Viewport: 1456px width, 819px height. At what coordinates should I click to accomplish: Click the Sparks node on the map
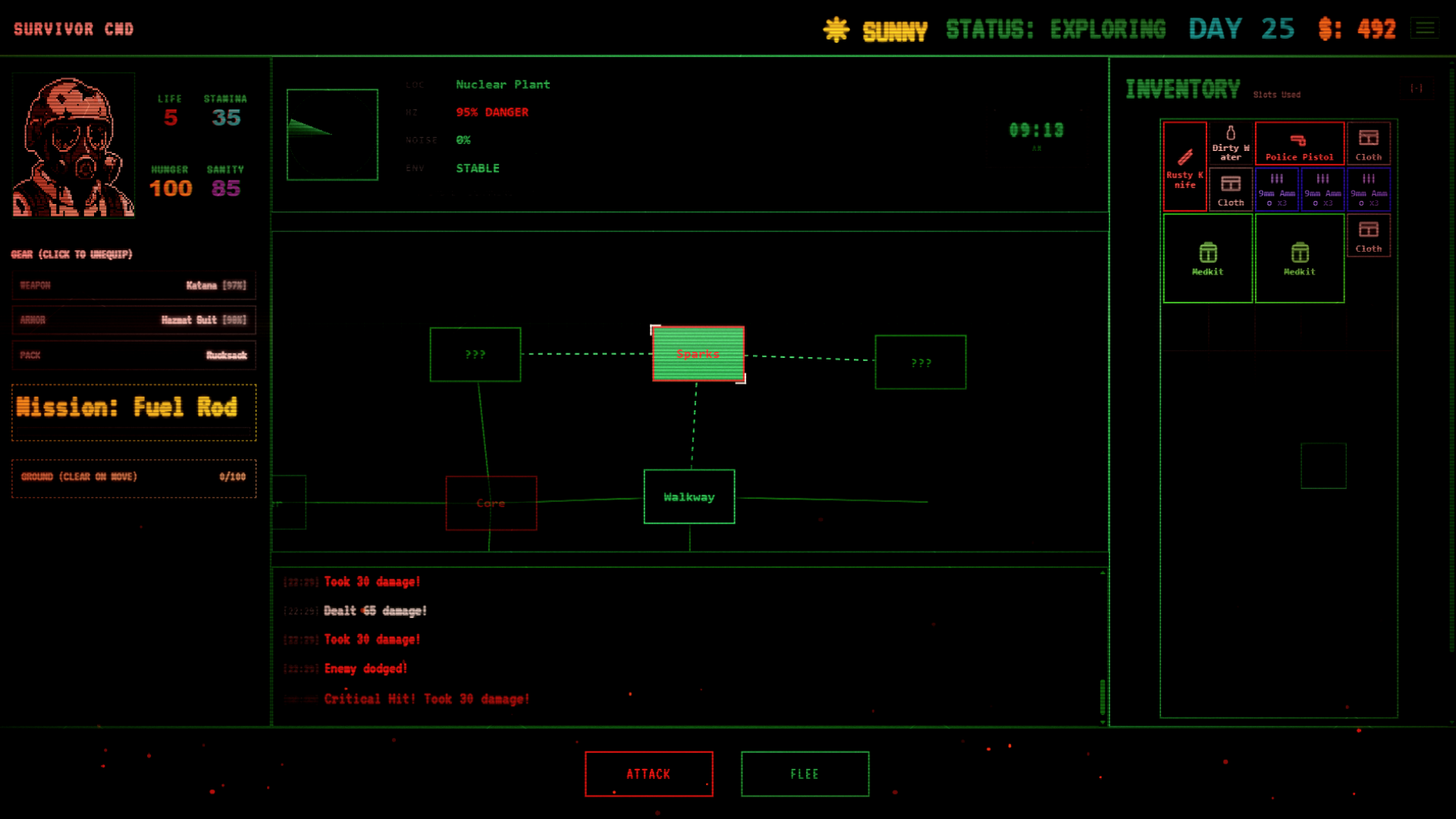pyautogui.click(x=698, y=353)
